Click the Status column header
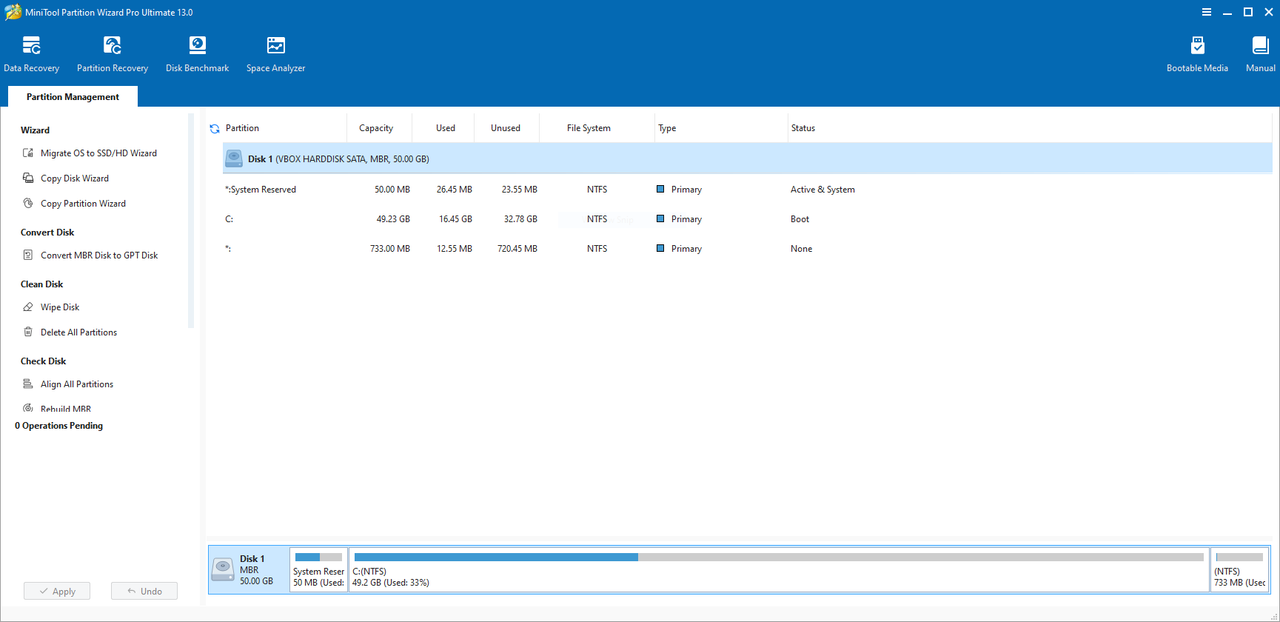 pyautogui.click(x=803, y=128)
